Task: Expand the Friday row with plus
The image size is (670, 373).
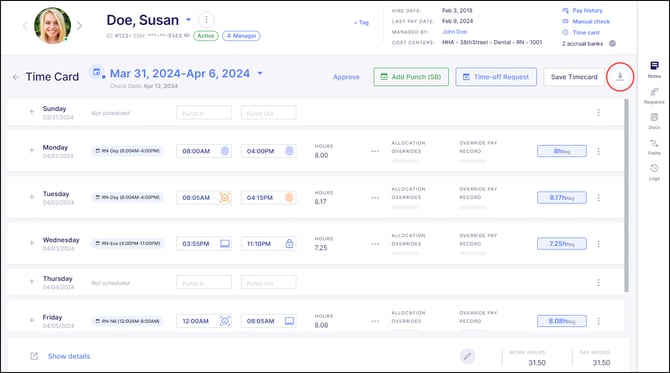Action: [32, 320]
